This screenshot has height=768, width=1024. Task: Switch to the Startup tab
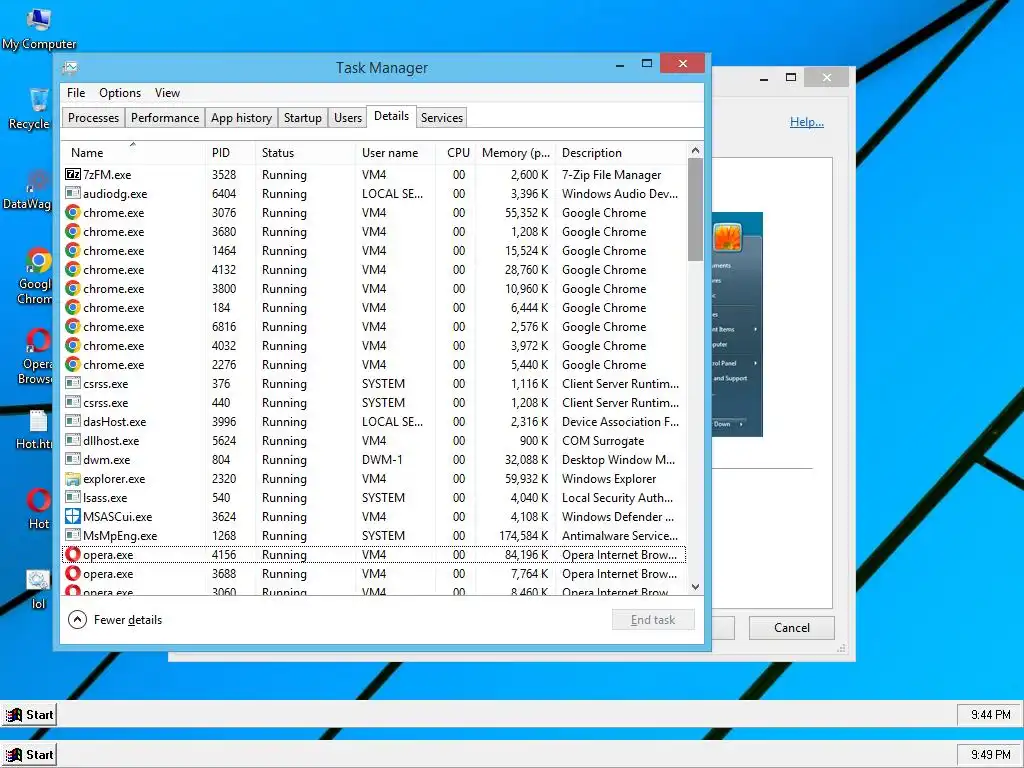[302, 118]
